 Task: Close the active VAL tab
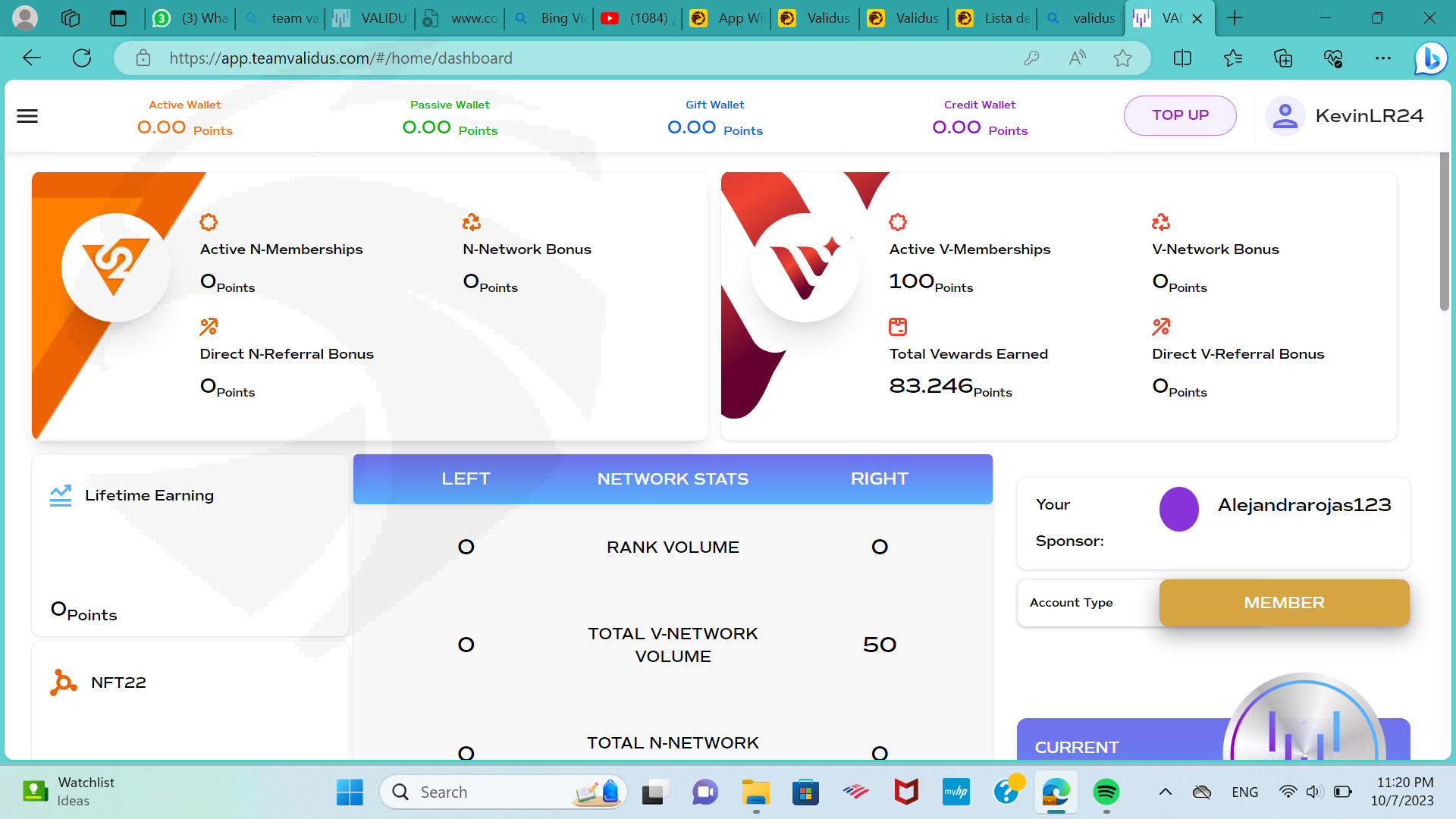[1197, 18]
